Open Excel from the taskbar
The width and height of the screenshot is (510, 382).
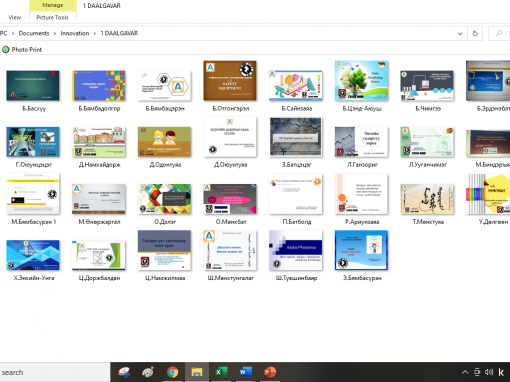[x=221, y=372]
